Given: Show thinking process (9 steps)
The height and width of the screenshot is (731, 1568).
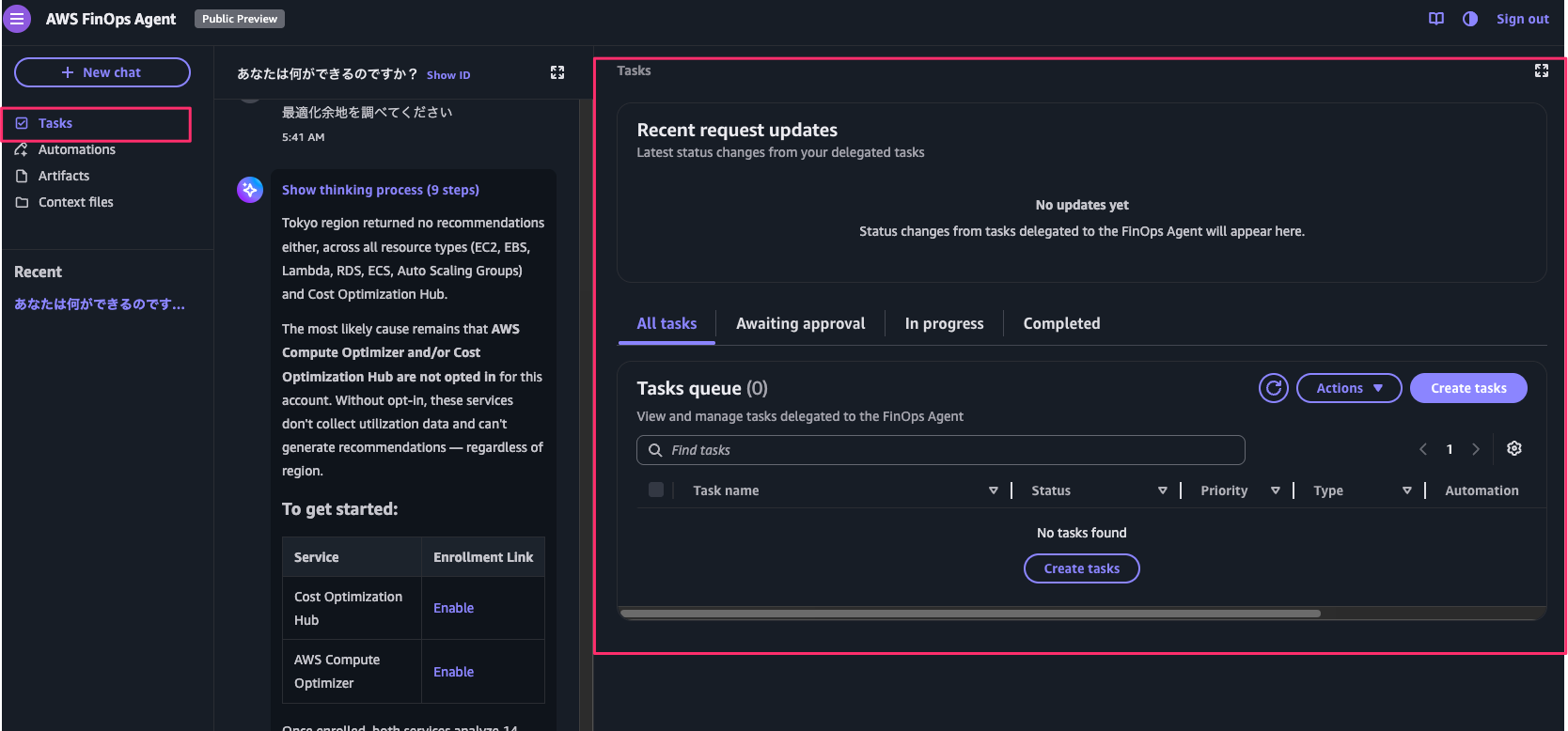Looking at the screenshot, I should point(381,190).
